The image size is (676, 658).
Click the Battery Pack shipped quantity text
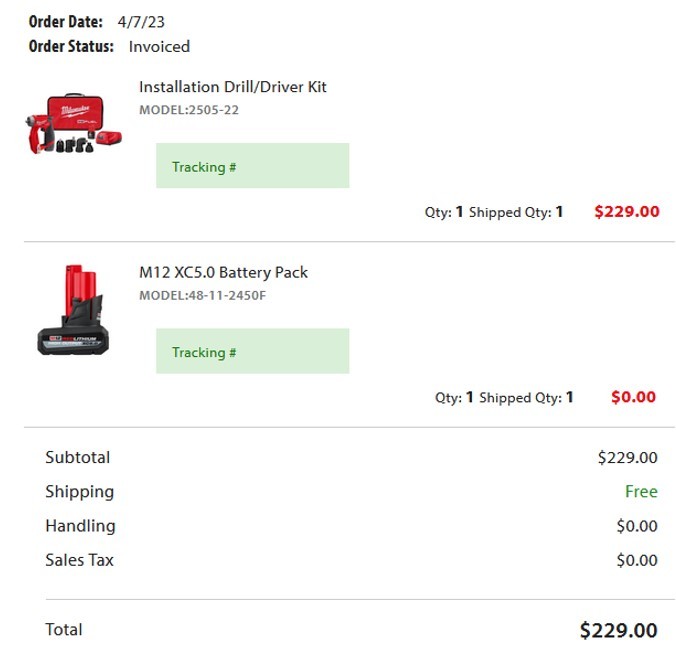[526, 397]
